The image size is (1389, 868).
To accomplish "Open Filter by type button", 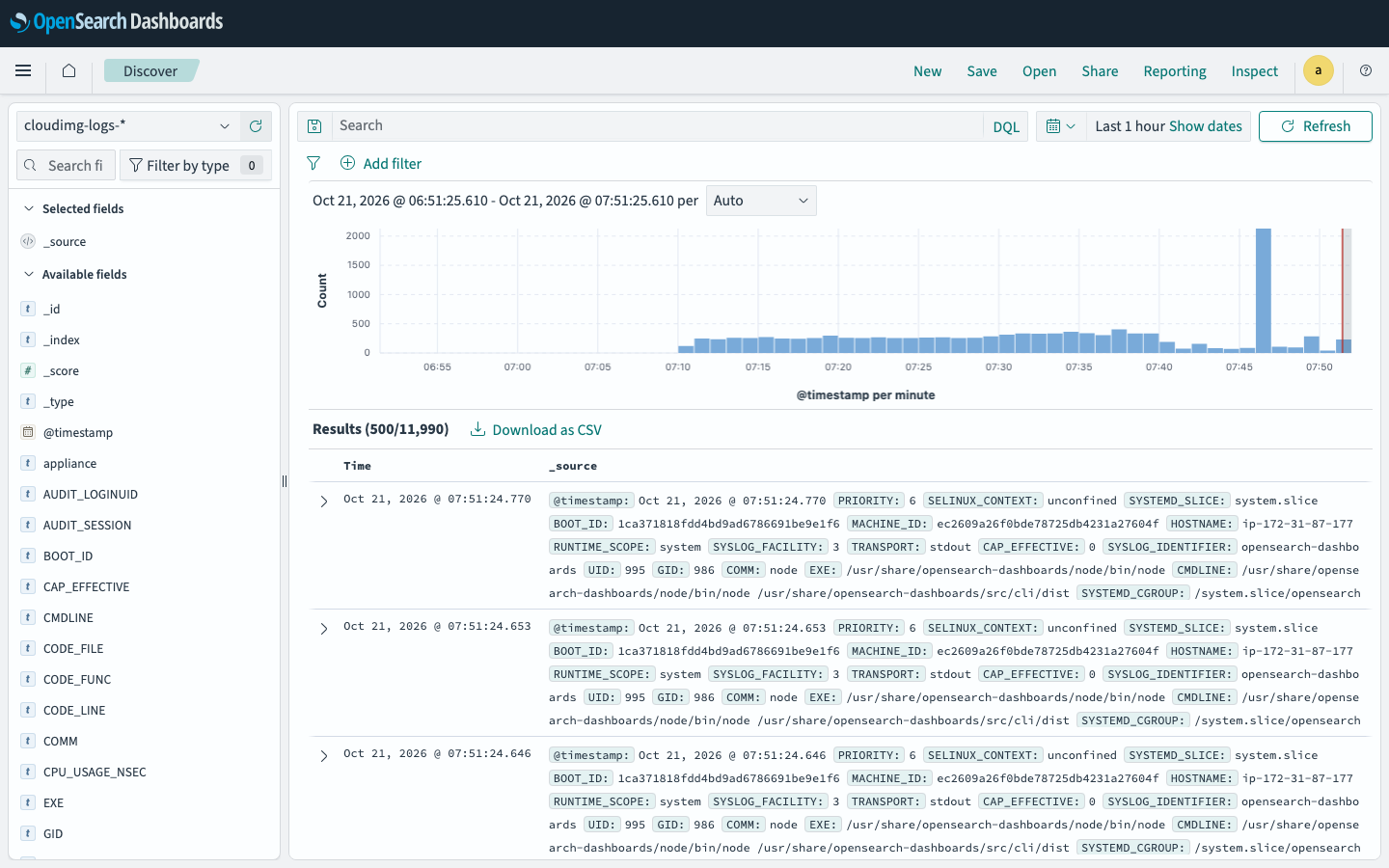I will (196, 165).
